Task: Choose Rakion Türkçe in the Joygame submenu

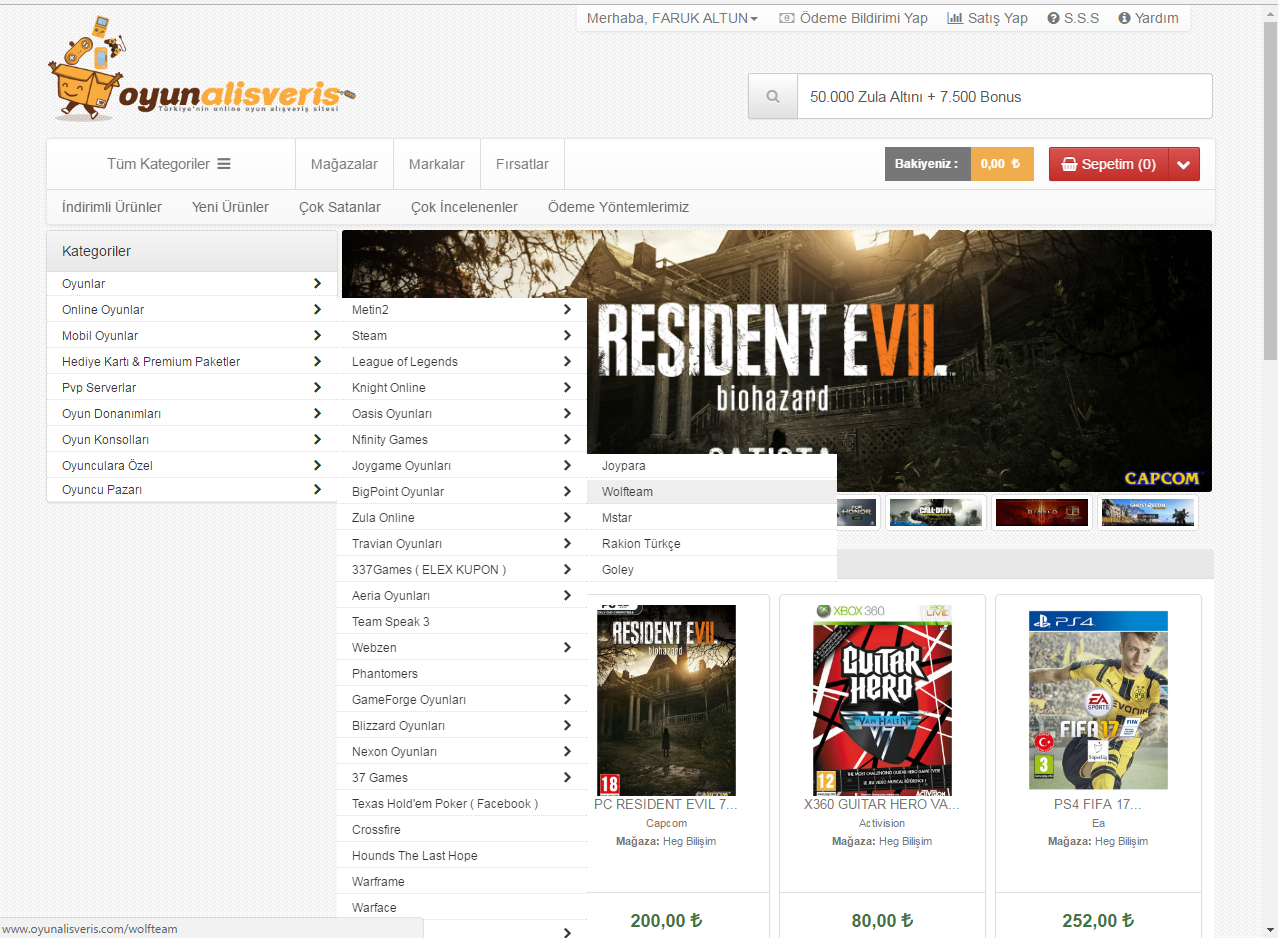Action: (x=712, y=544)
